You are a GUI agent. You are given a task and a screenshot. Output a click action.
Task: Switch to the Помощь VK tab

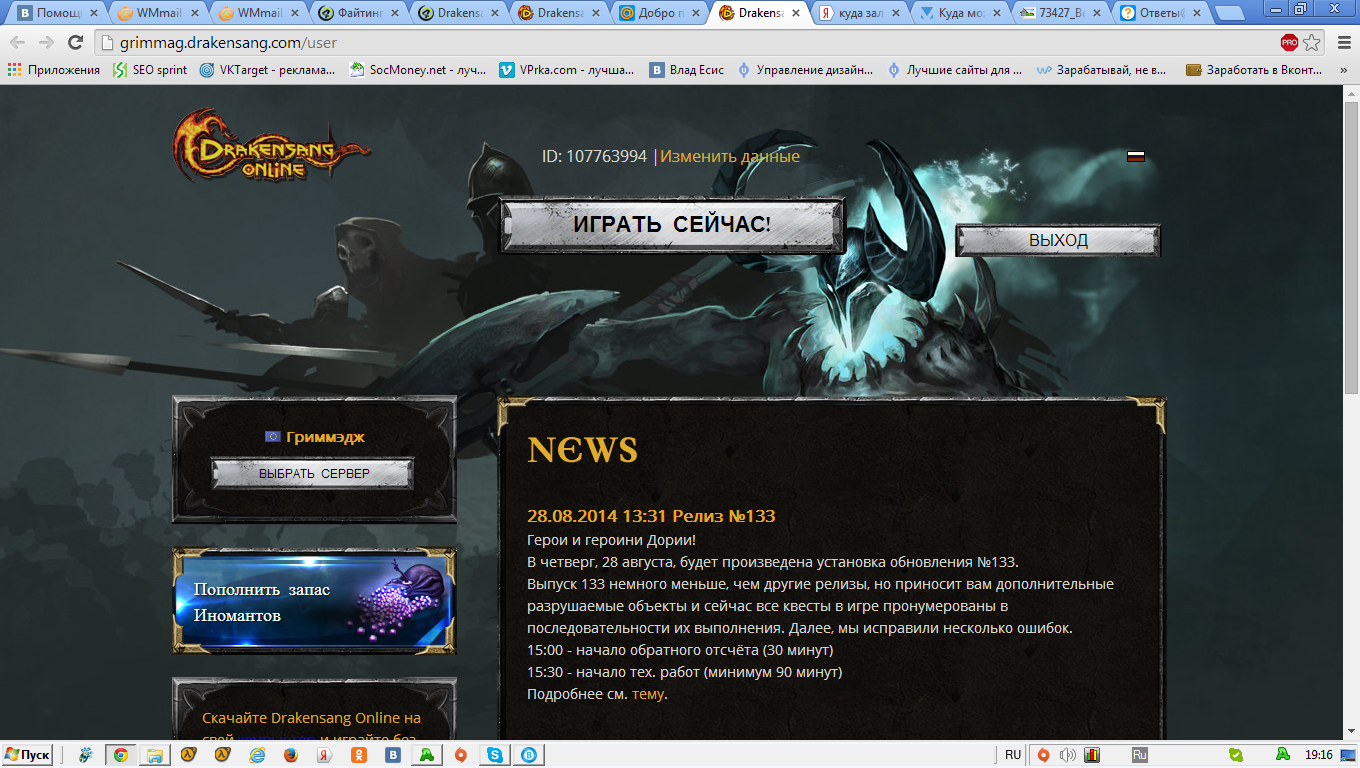pos(58,13)
